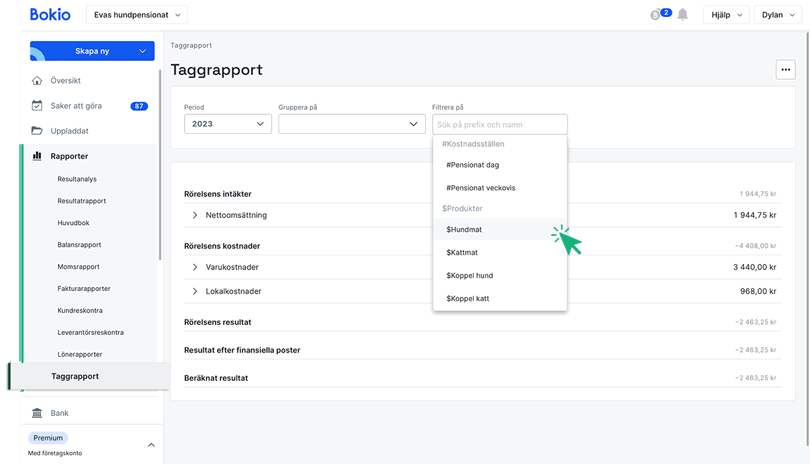The image size is (810, 464).
Task: Click the Översikt house icon
Action: click(37, 81)
